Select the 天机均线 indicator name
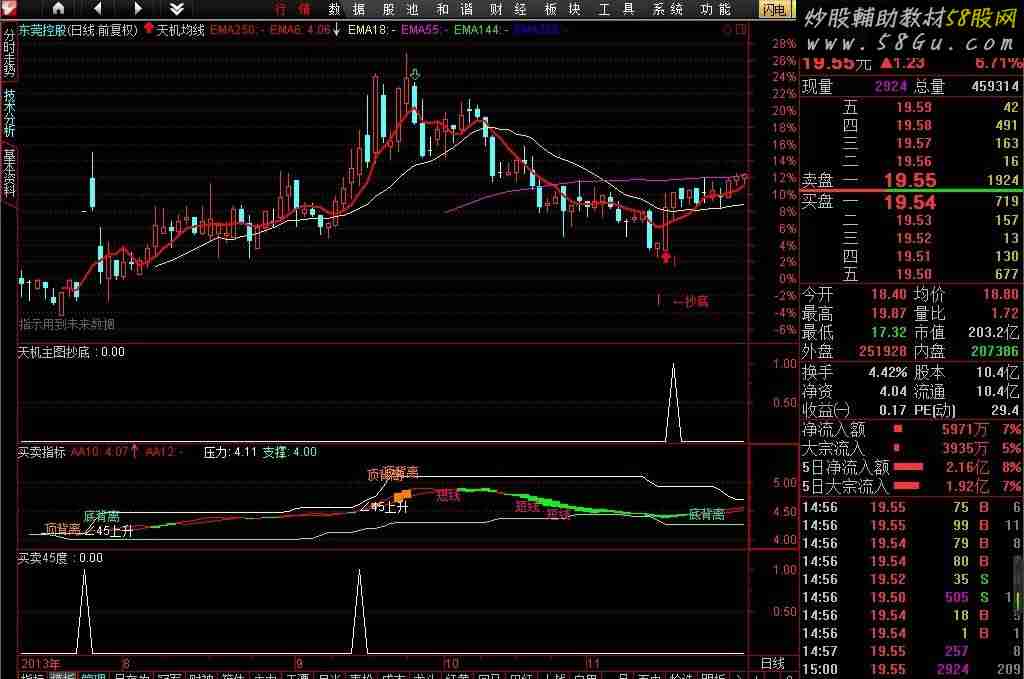The width and height of the screenshot is (1024, 679). tap(181, 30)
